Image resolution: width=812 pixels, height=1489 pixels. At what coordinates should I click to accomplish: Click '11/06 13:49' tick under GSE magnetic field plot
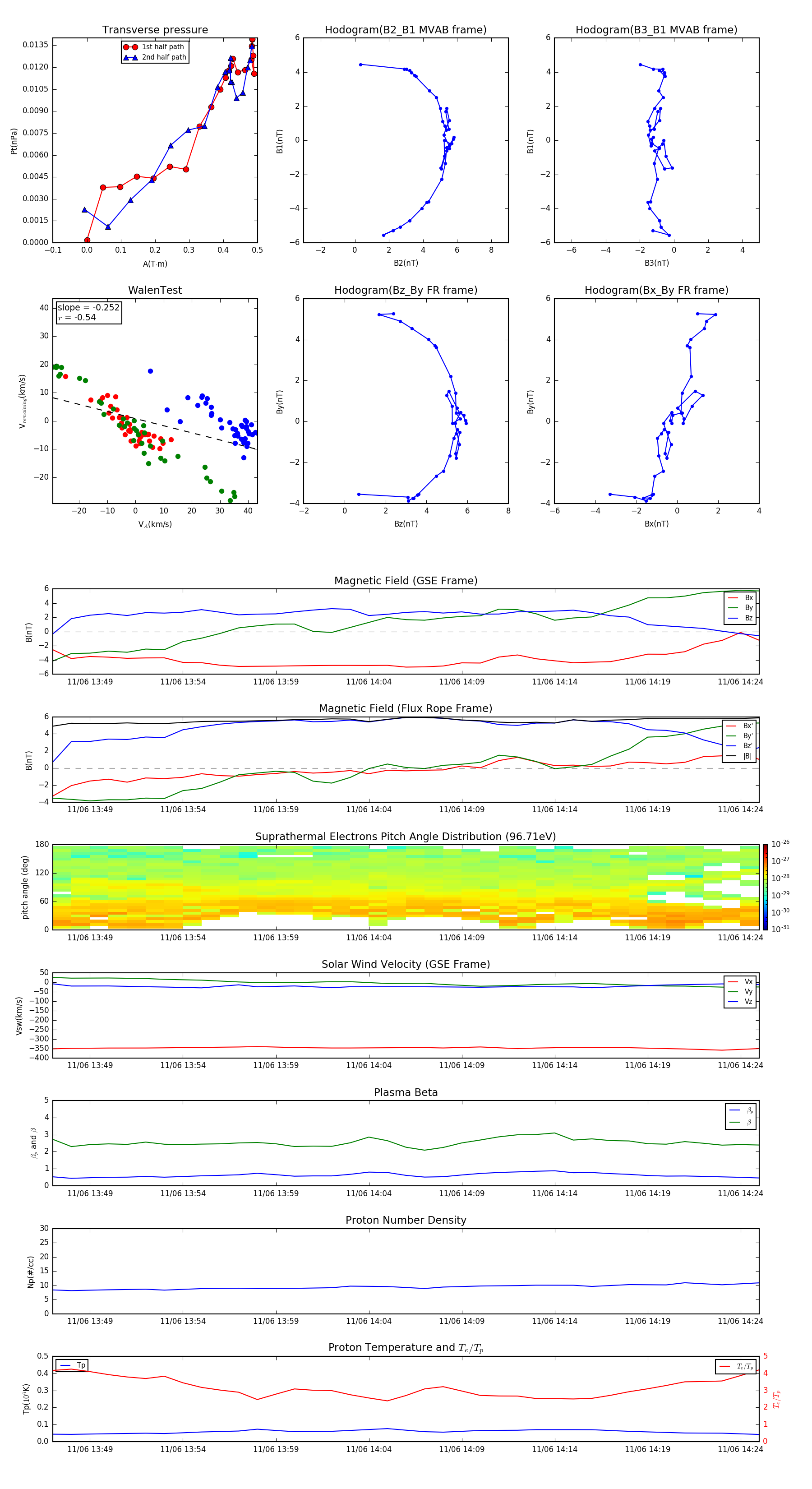[90, 681]
